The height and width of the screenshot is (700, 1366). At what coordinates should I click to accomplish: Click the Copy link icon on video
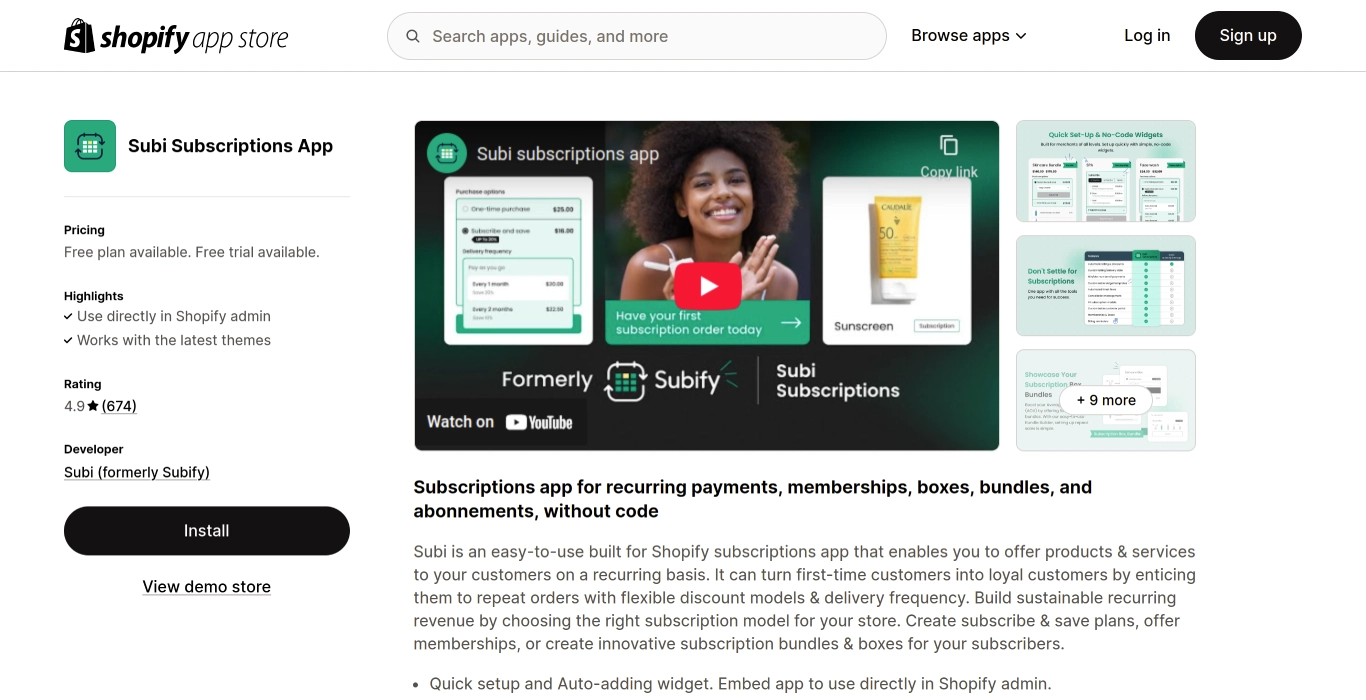point(949,145)
